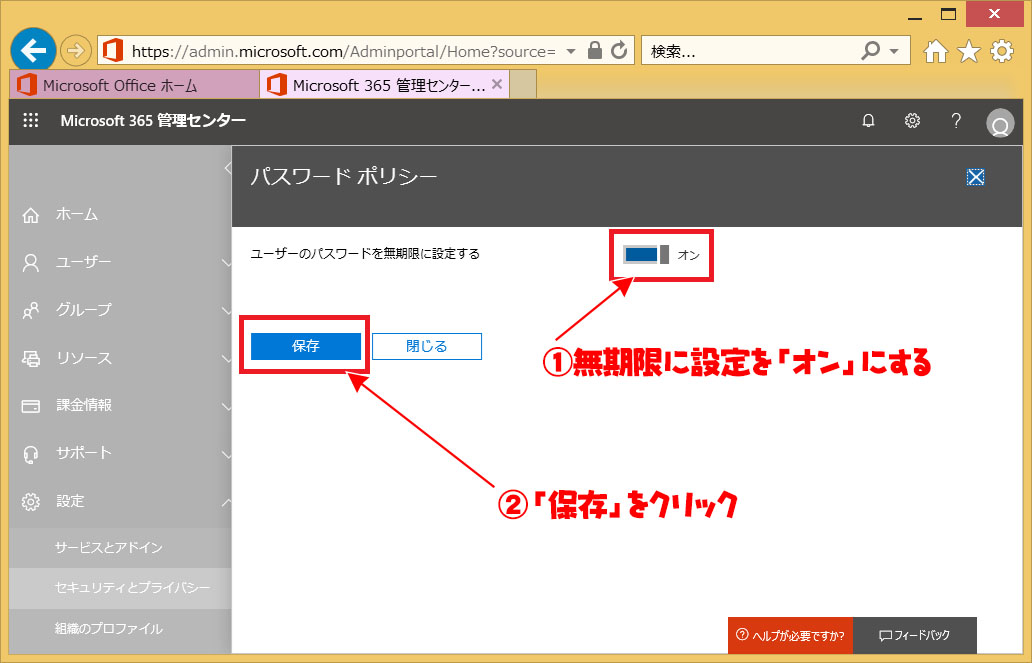Close the browser window
1032x663 pixels.
994,14
